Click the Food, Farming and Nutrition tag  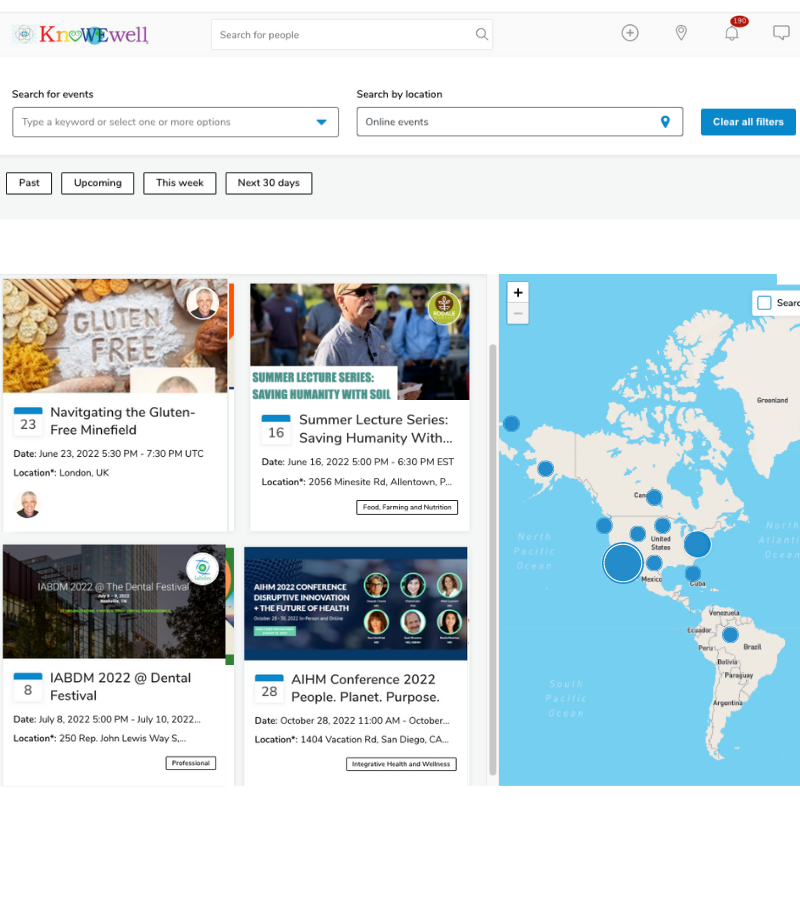click(x=407, y=507)
